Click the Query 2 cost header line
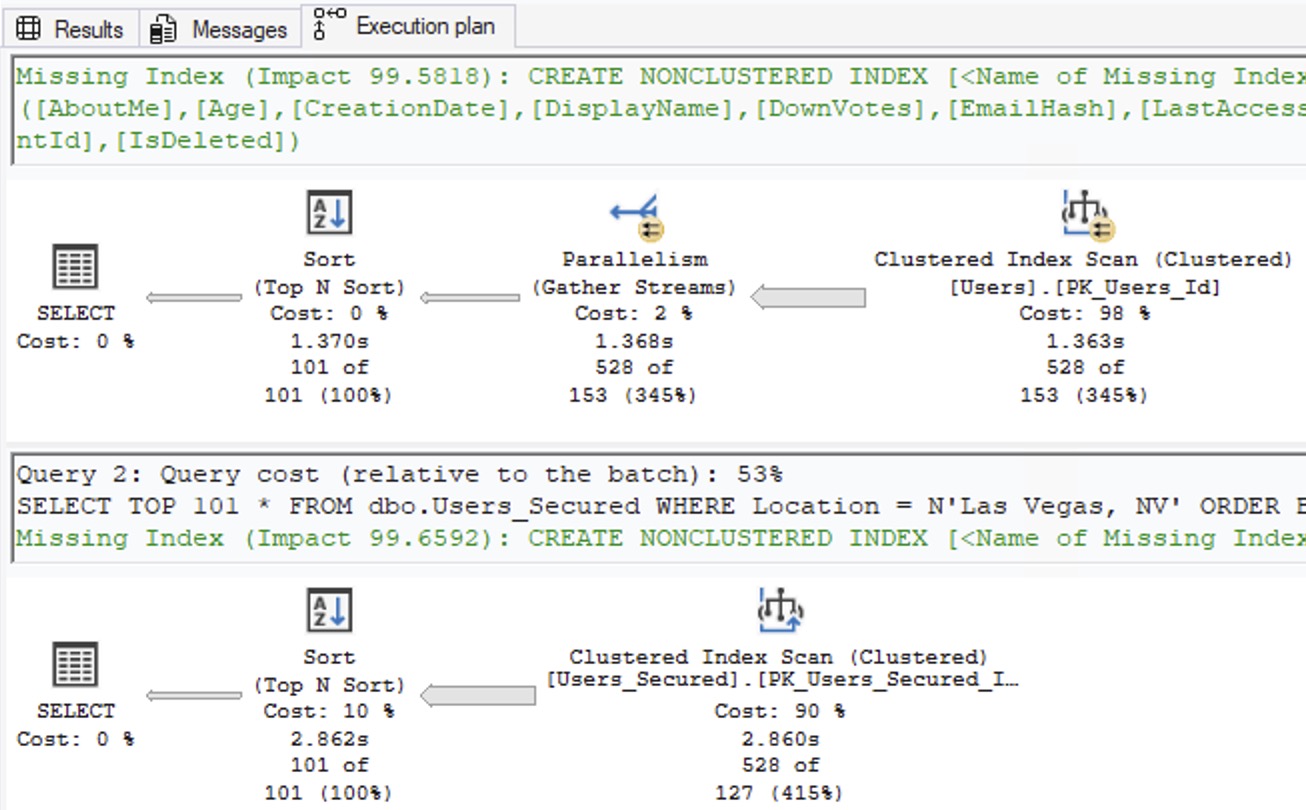Image resolution: width=1306 pixels, height=810 pixels. [400, 474]
